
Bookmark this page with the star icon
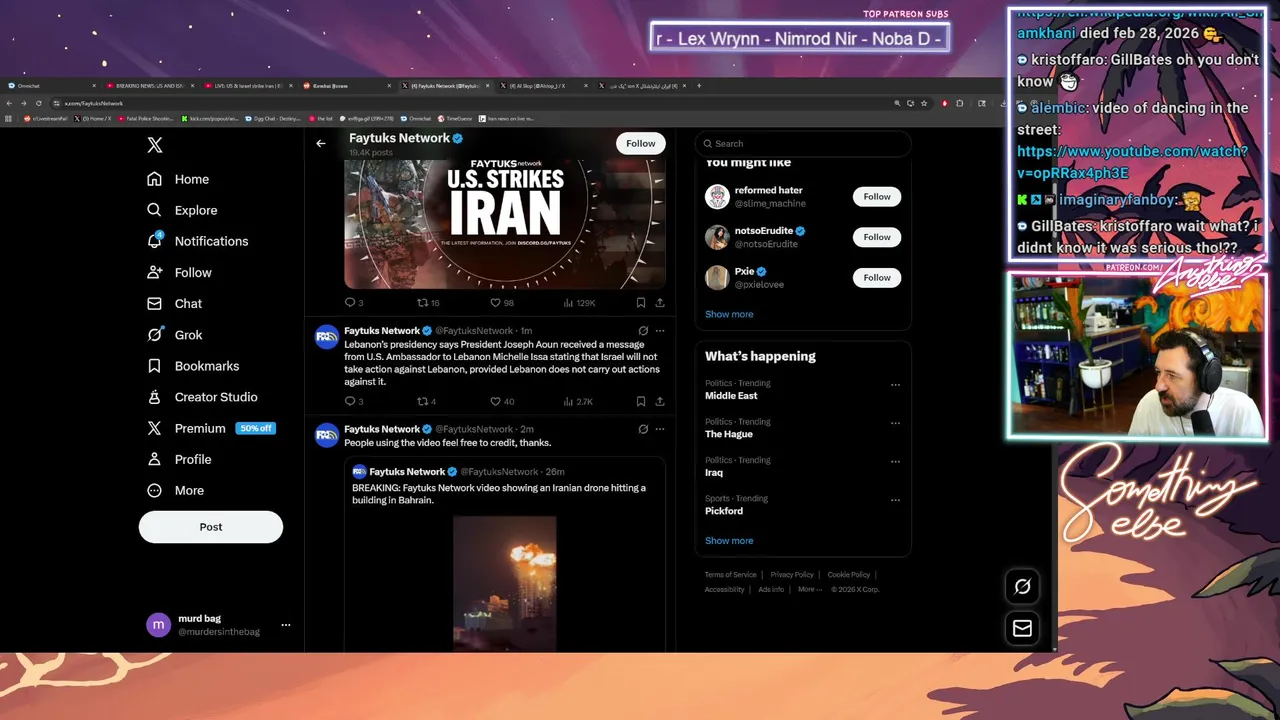[x=925, y=103]
